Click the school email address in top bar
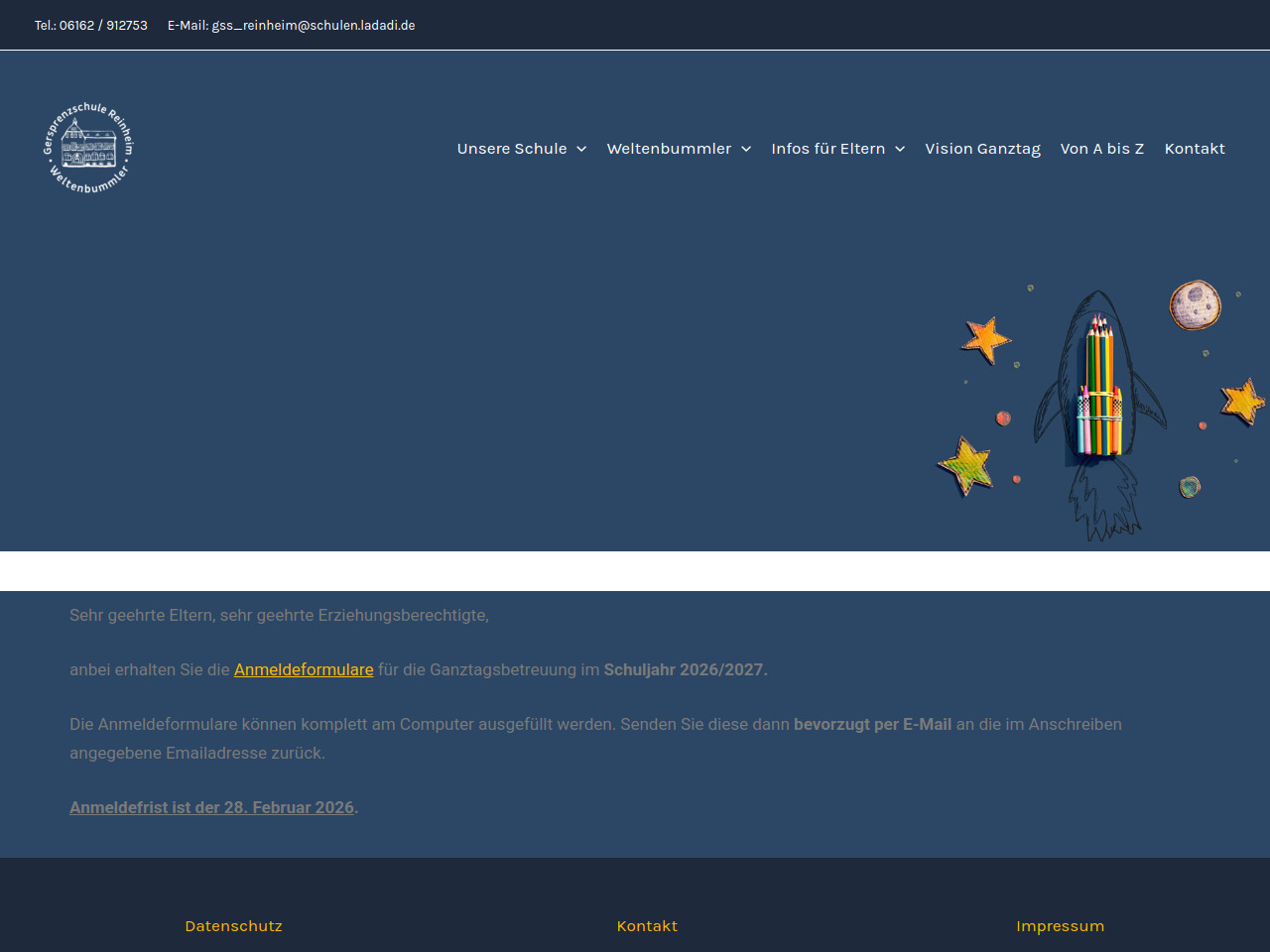The width and height of the screenshot is (1270, 952). [313, 25]
